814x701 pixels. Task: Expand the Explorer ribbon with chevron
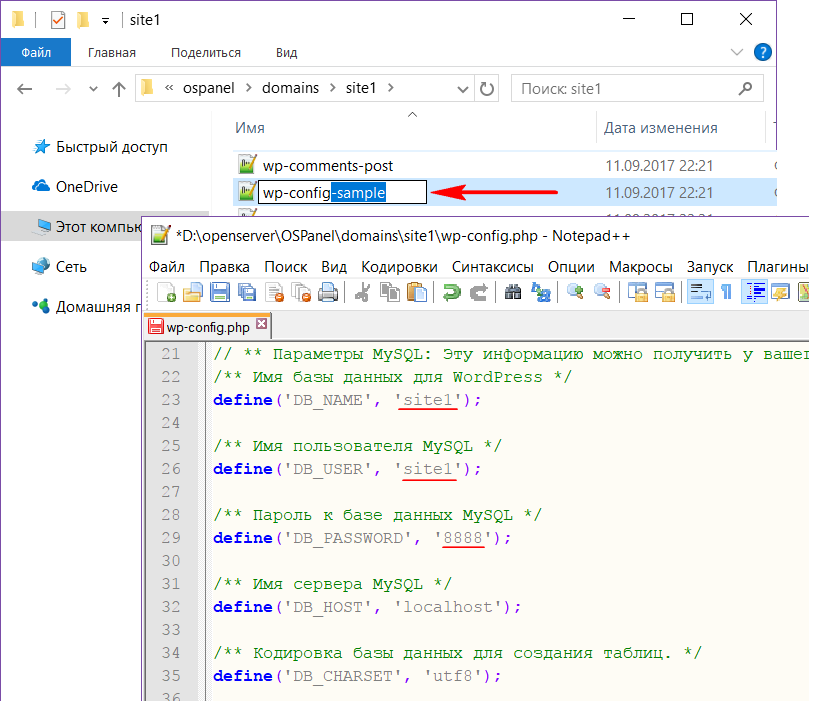point(737,52)
